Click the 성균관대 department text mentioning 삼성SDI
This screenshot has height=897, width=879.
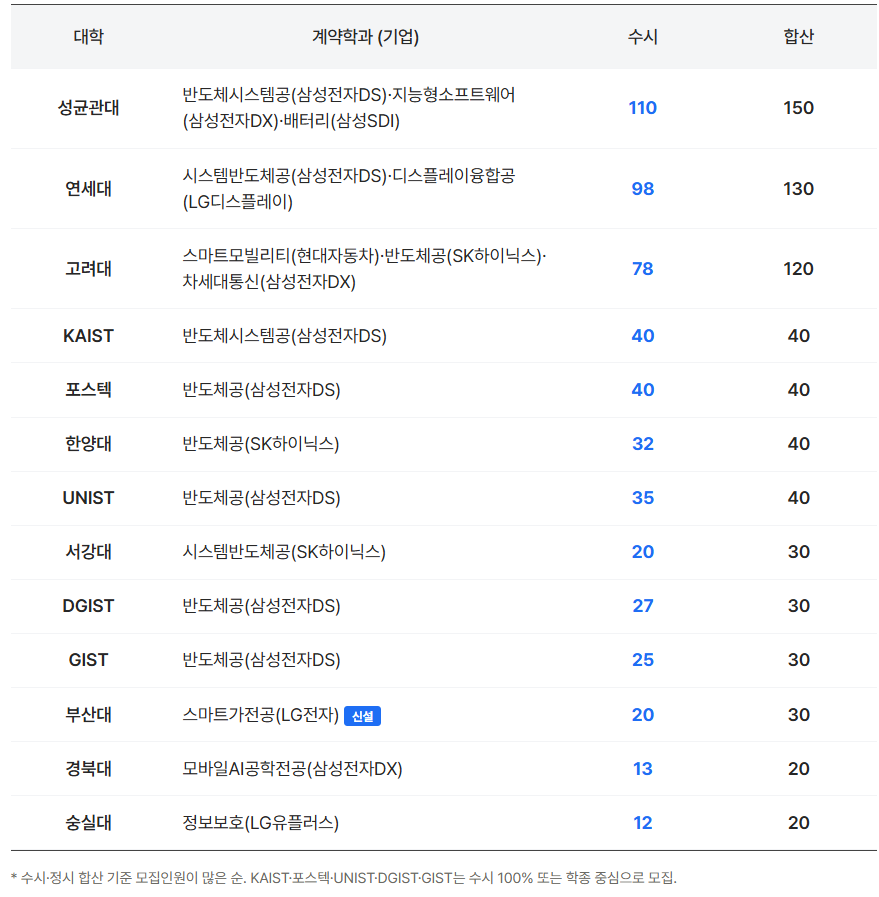(x=348, y=108)
